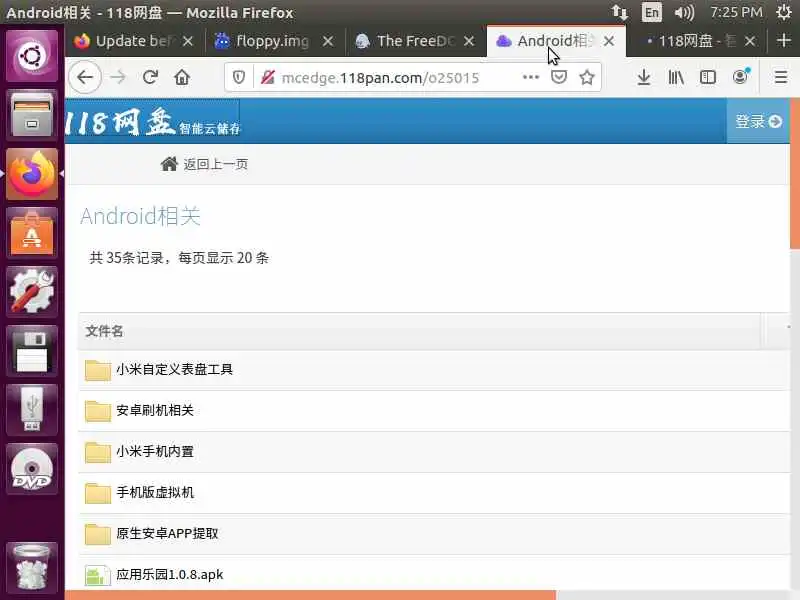Viewport: 800px width, 600px height.
Task: Open folder 安卓刷机相关
Action: pos(155,411)
